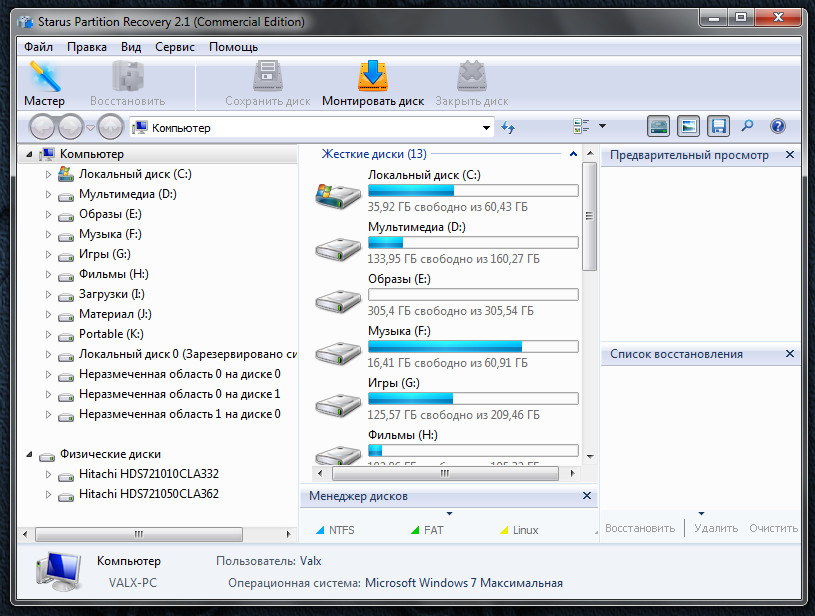Select Игры (G:) drive icon in list
815x616 pixels.
338,405
